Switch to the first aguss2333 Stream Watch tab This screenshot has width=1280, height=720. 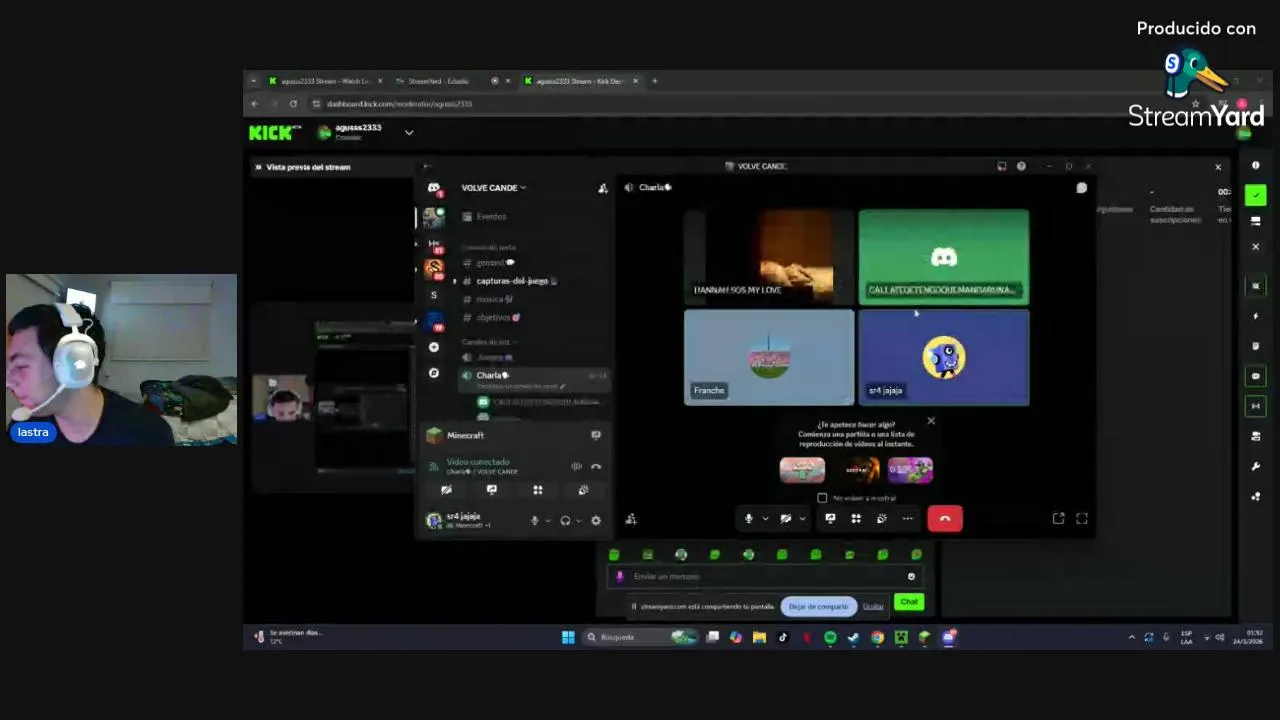point(325,81)
